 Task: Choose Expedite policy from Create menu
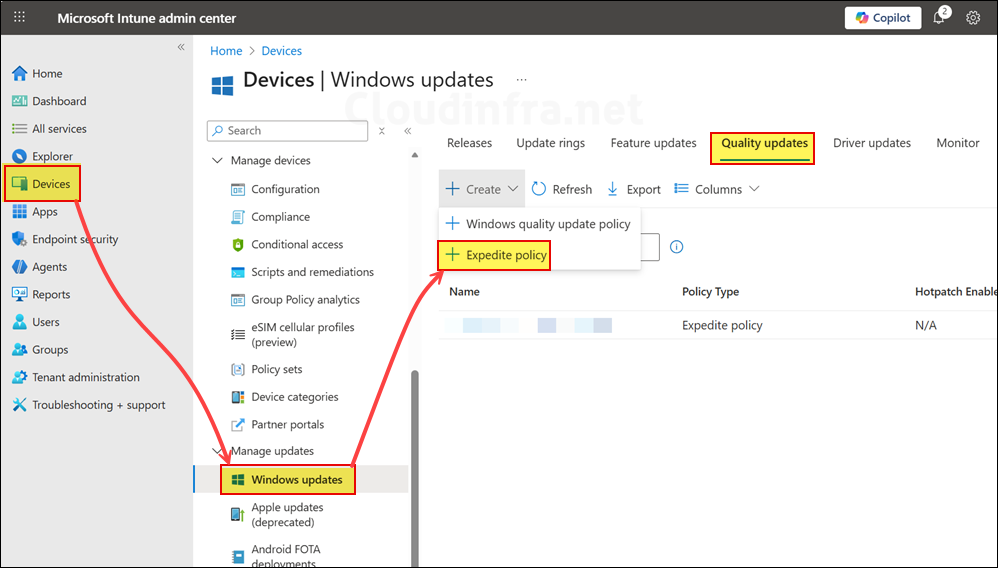click(x=496, y=255)
